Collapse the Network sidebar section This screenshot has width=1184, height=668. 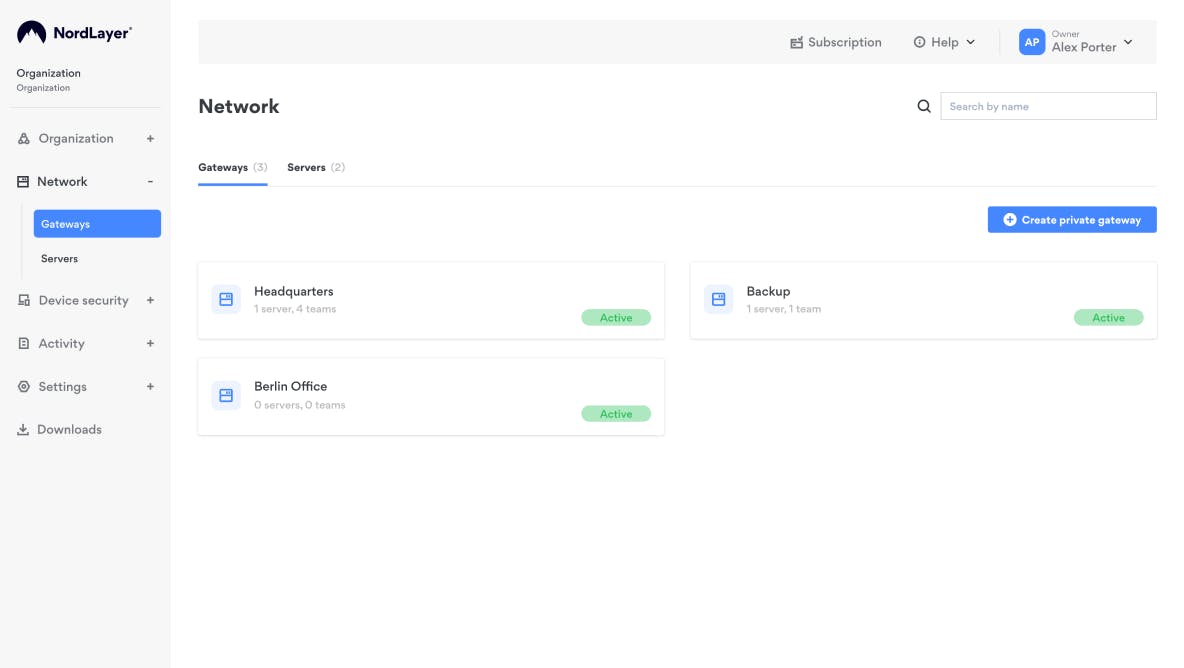click(150, 182)
